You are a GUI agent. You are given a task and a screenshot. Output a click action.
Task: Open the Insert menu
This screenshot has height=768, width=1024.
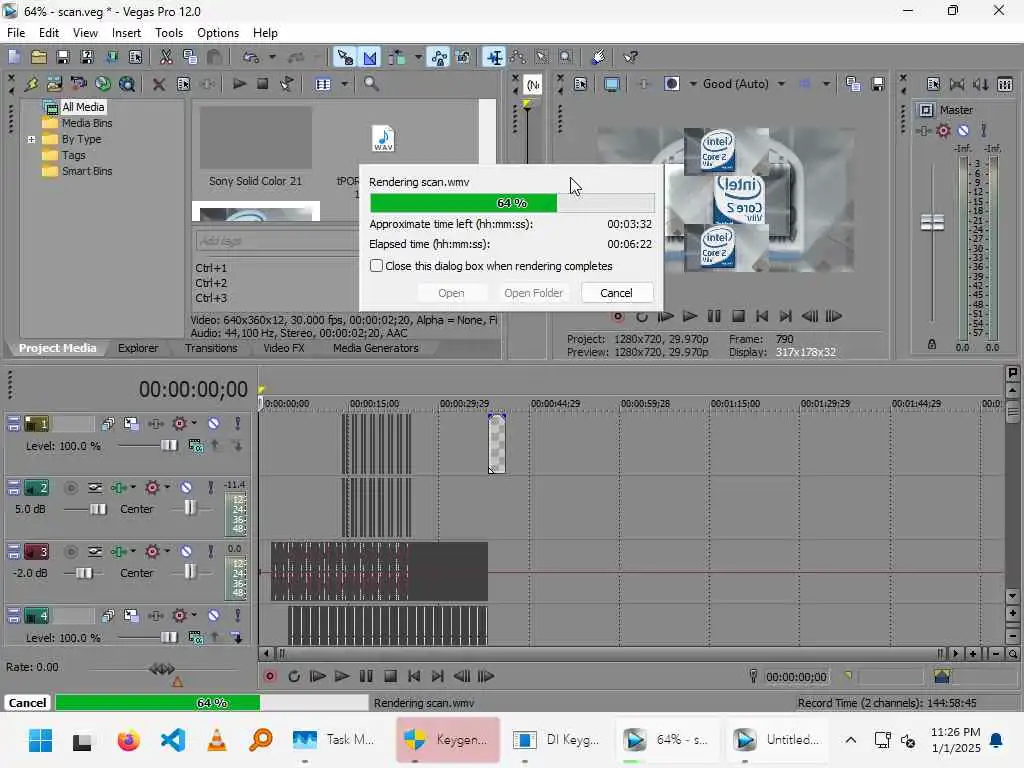[x=126, y=33]
